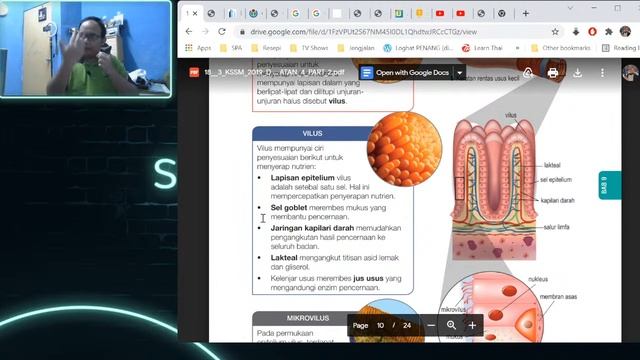Reload the page with the refresh icon
This screenshot has width=640, height=360.
222,31
